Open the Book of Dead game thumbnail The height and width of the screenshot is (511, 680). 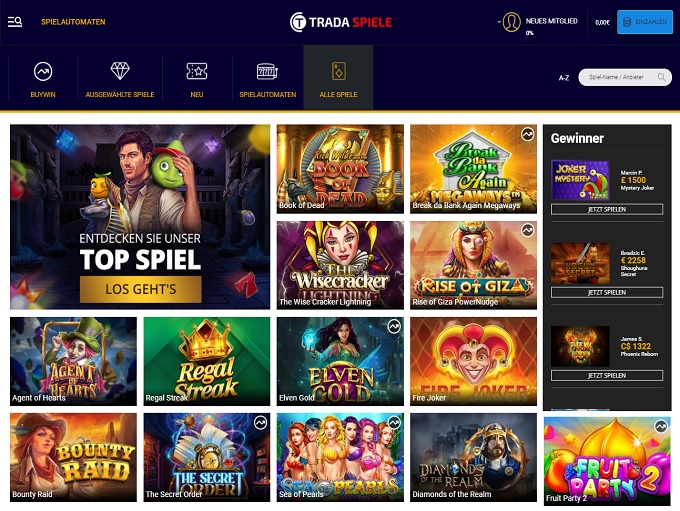[x=340, y=169]
